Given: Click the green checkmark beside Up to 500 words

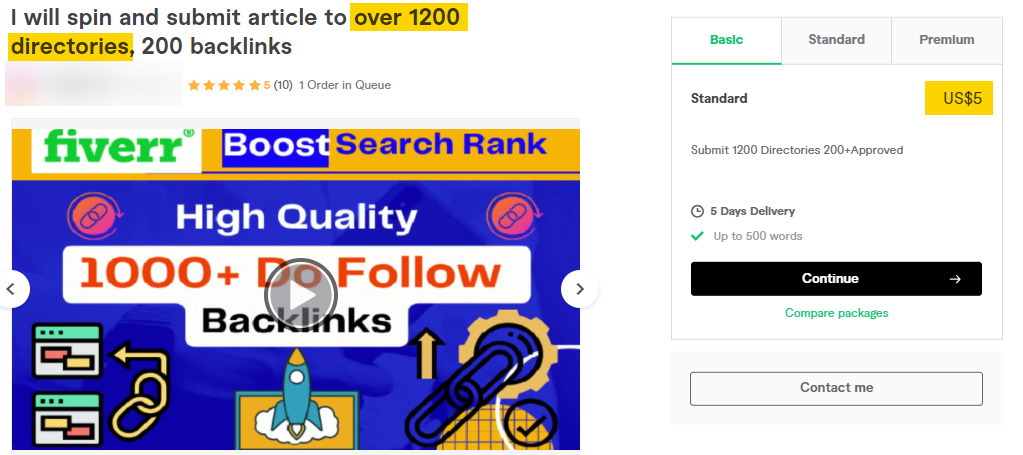Looking at the screenshot, I should (697, 236).
